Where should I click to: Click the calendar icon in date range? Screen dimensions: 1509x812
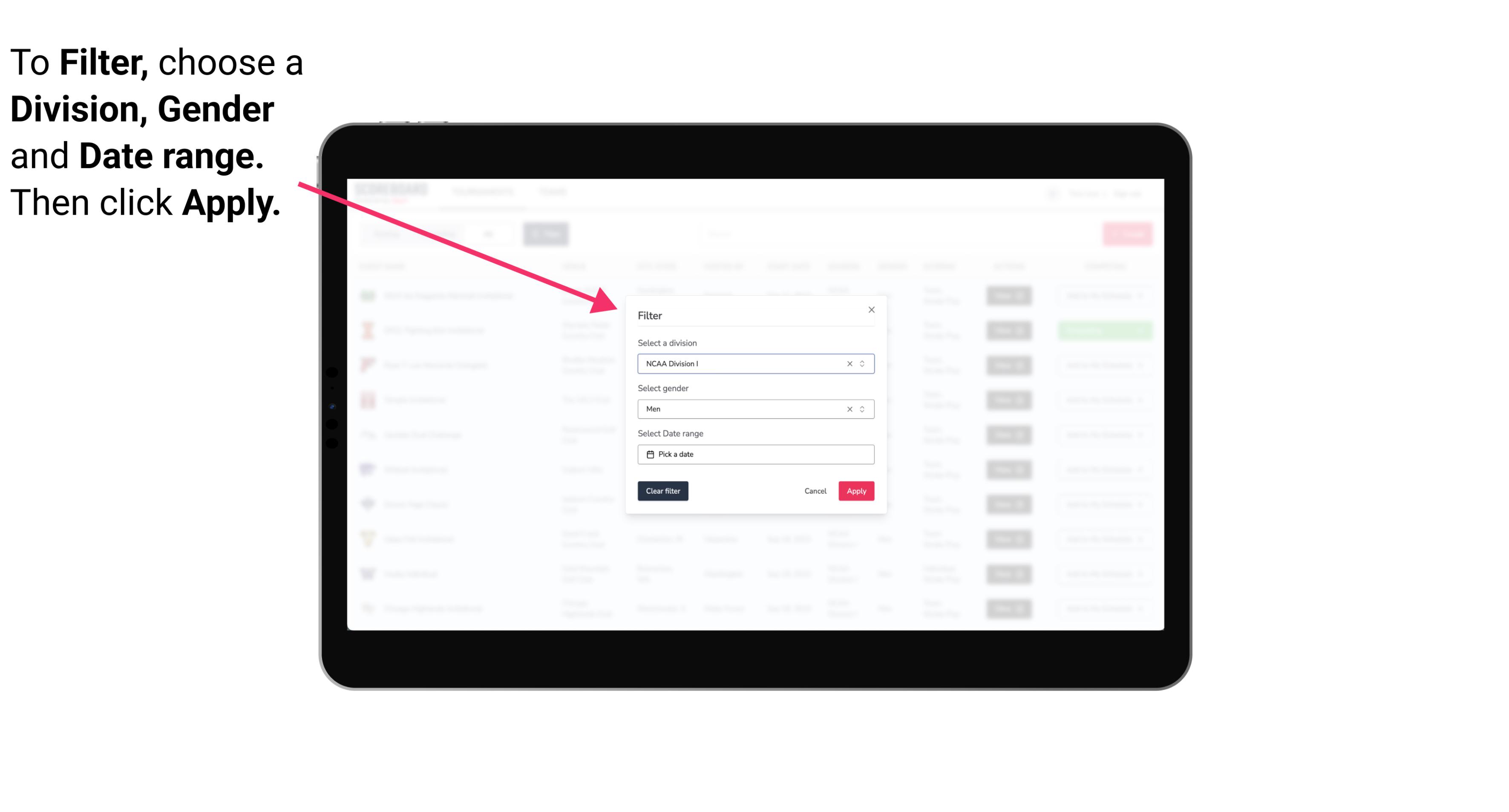click(x=649, y=454)
